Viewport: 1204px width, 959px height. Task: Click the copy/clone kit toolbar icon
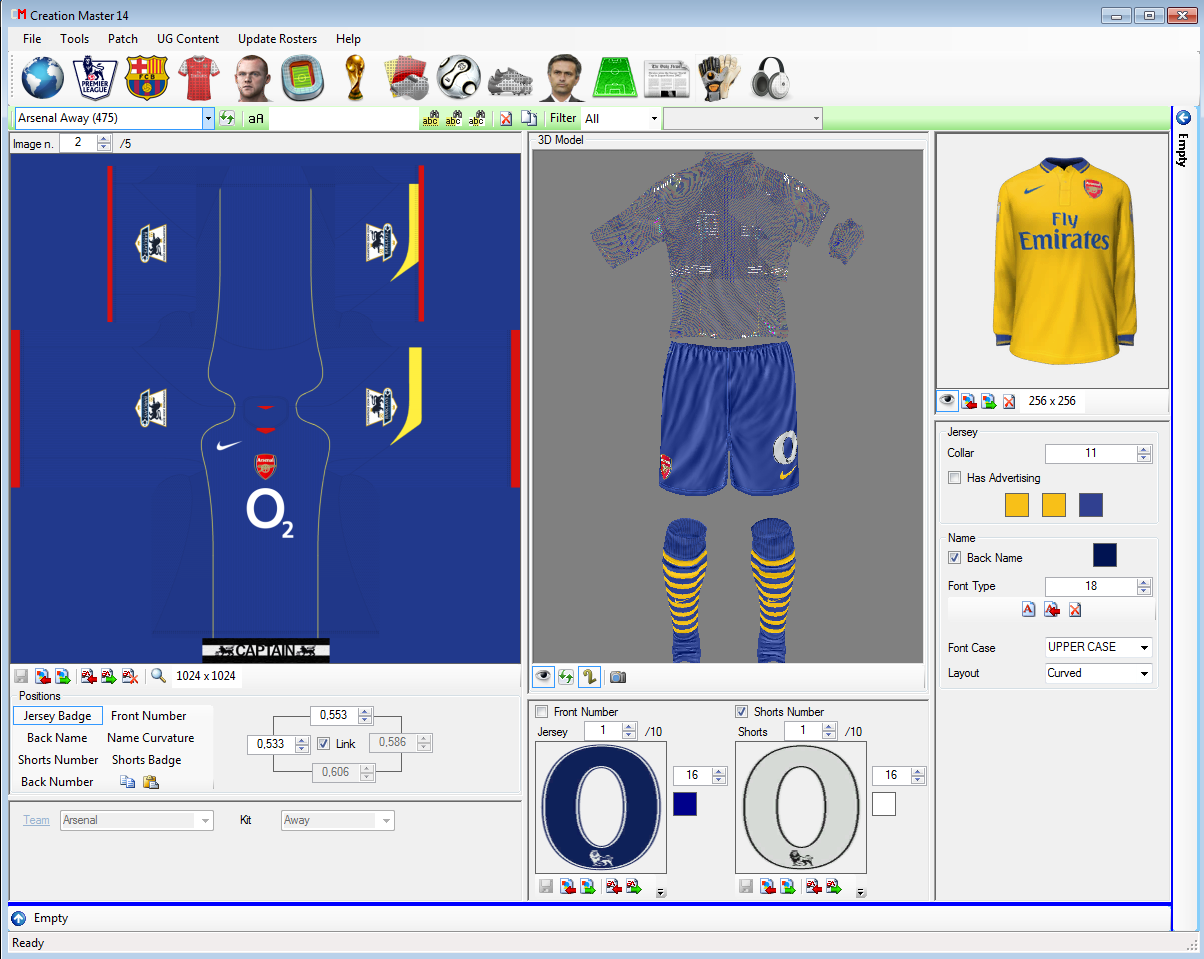point(529,118)
